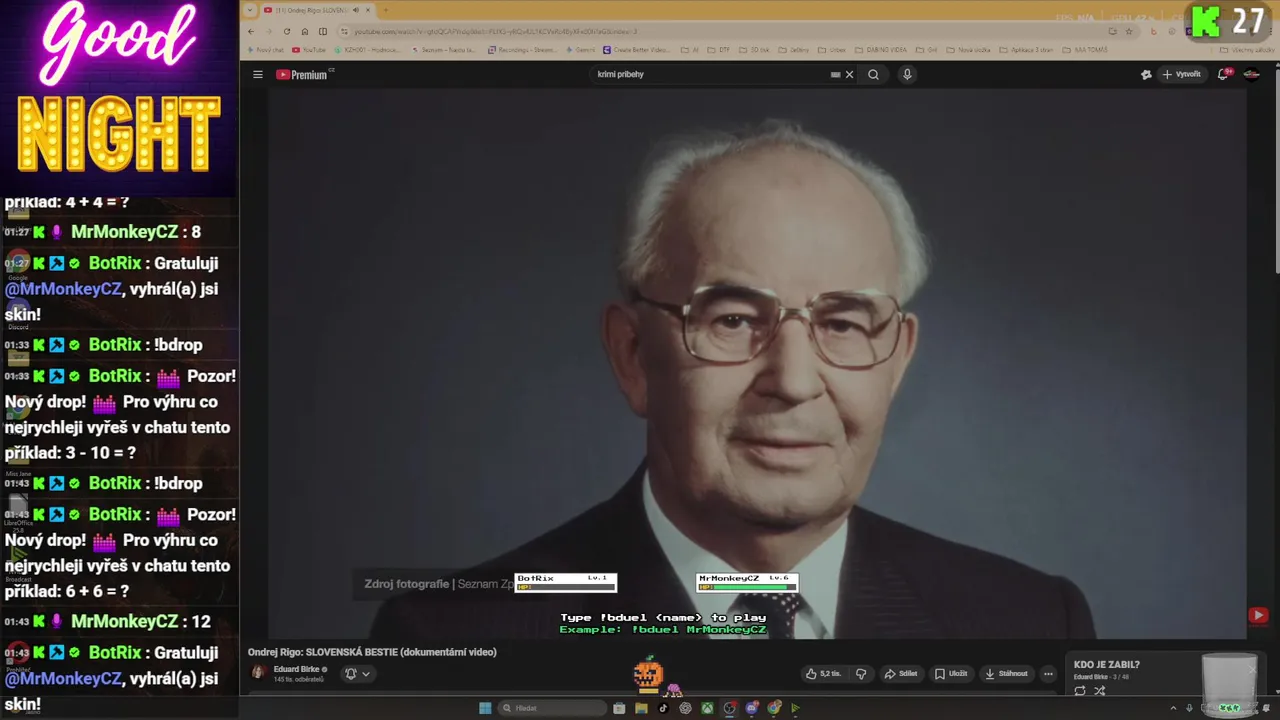
Task: Click the Eduard Birke channel avatar
Action: [x=258, y=673]
